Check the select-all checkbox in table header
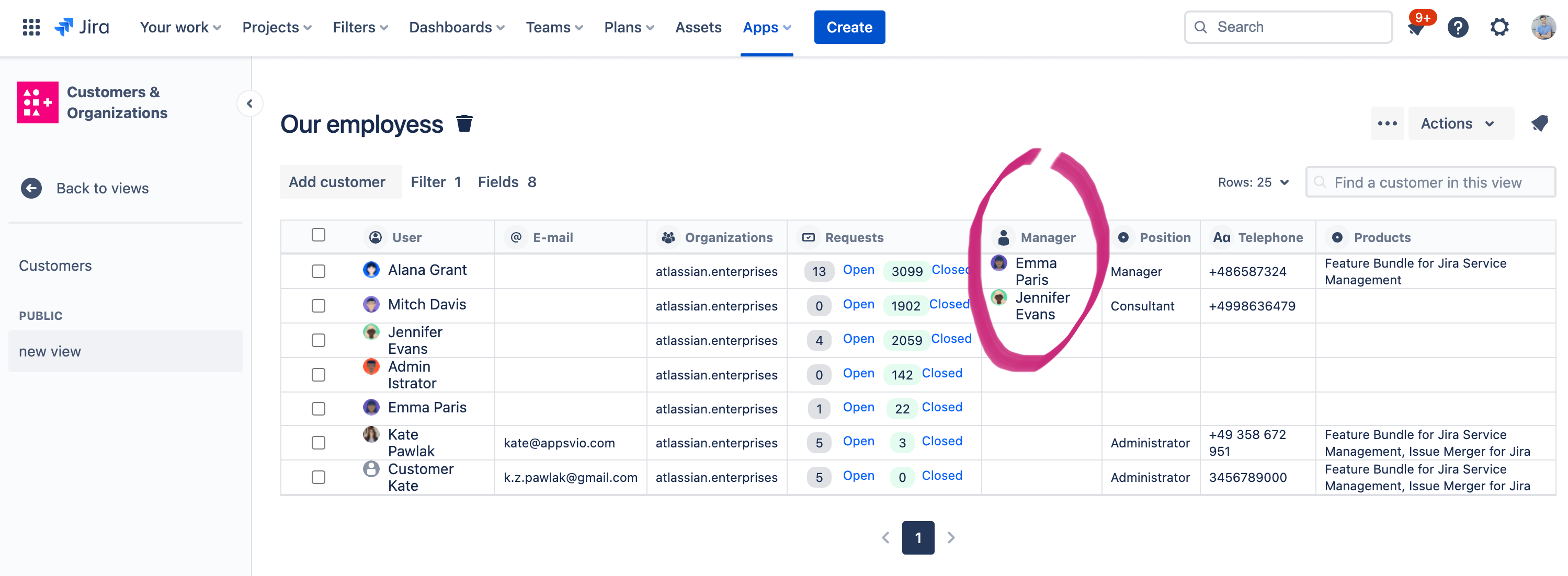 (319, 235)
